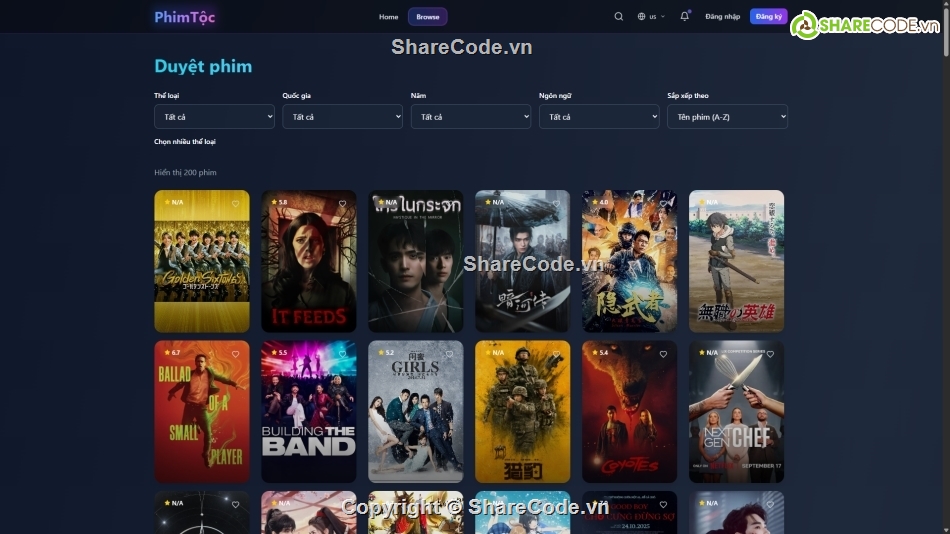Click the Đăng ký register button
Viewport: 950px width, 534px height.
768,16
